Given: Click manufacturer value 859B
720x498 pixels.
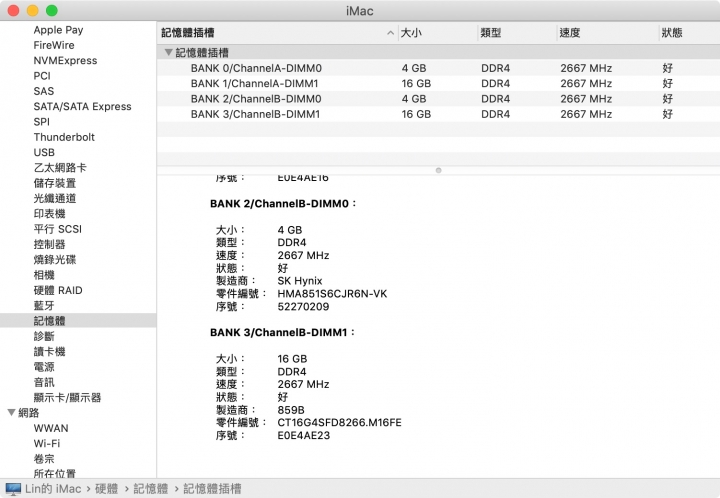Looking at the screenshot, I should click(291, 410).
